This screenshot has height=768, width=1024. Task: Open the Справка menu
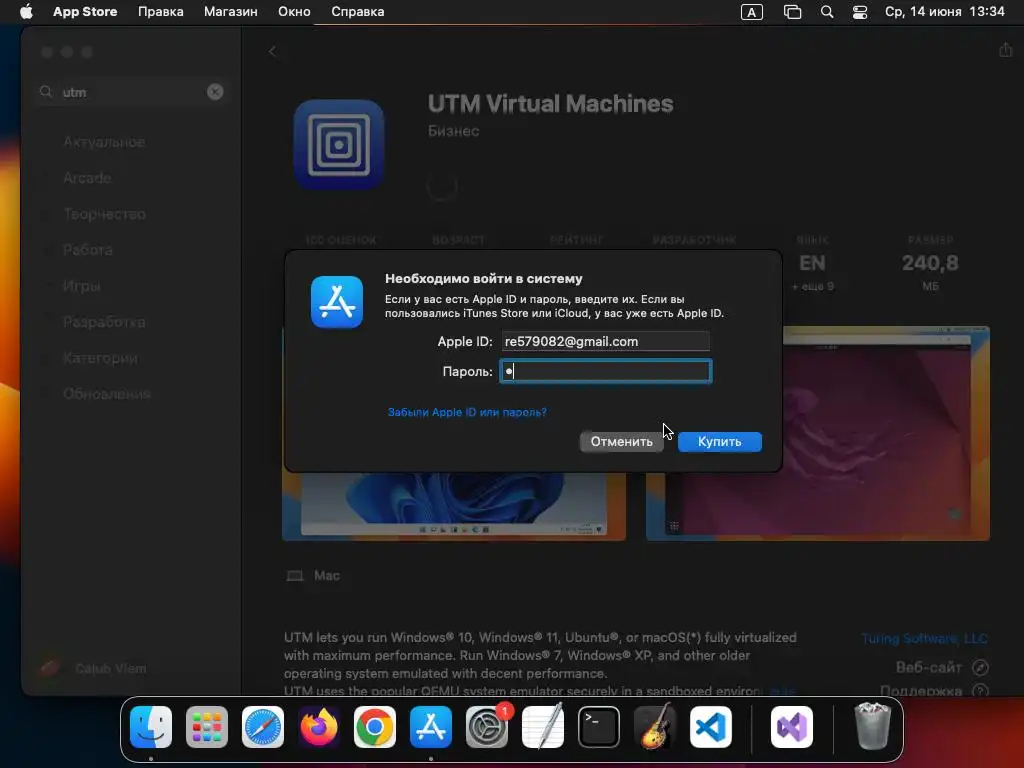click(x=357, y=12)
